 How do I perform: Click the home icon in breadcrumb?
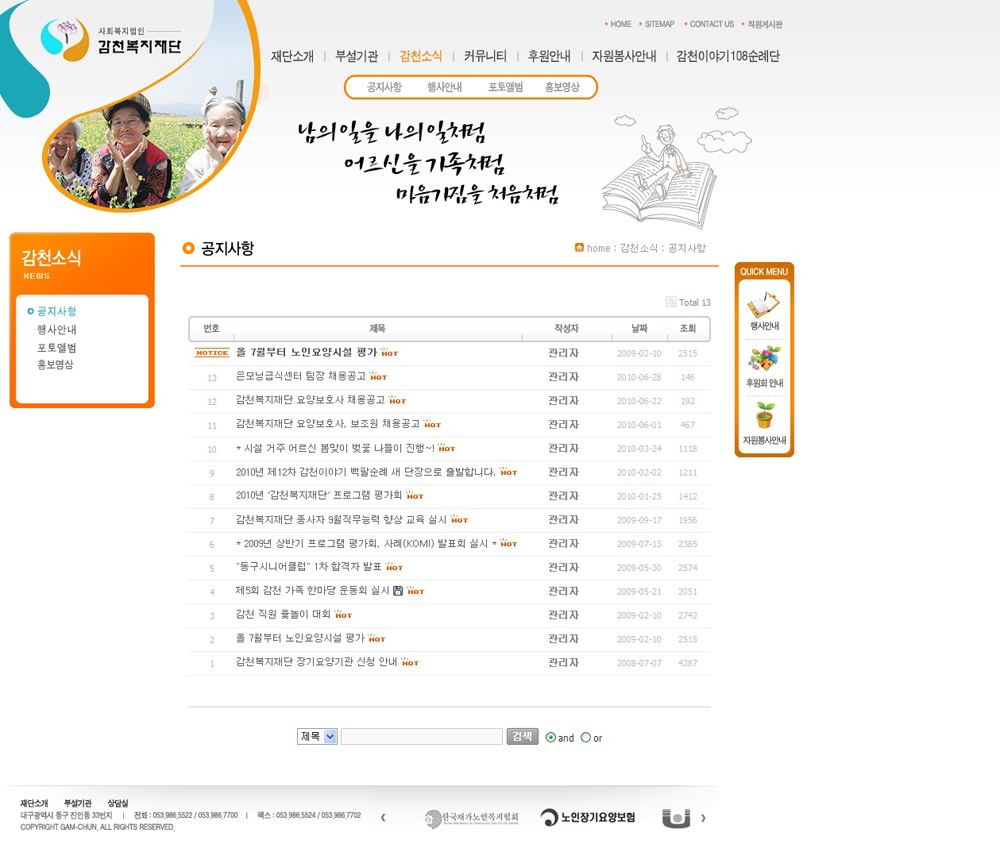579,247
